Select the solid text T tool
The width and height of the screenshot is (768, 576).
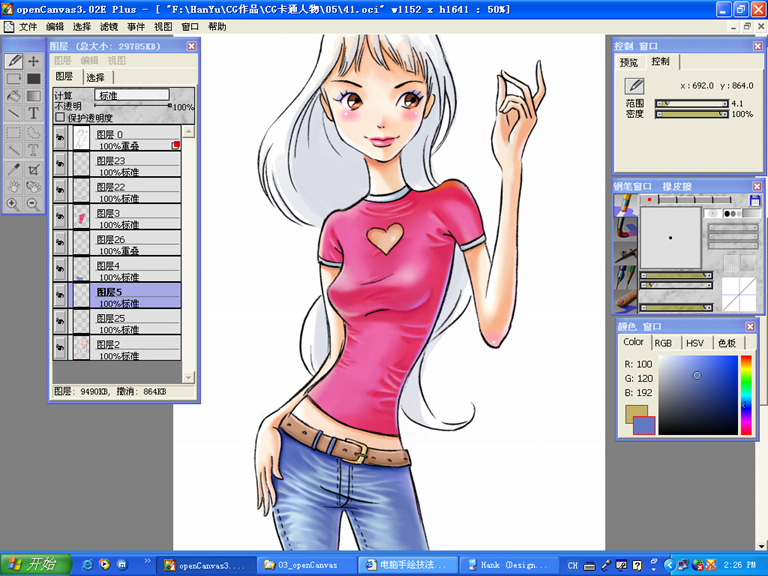click(x=33, y=113)
